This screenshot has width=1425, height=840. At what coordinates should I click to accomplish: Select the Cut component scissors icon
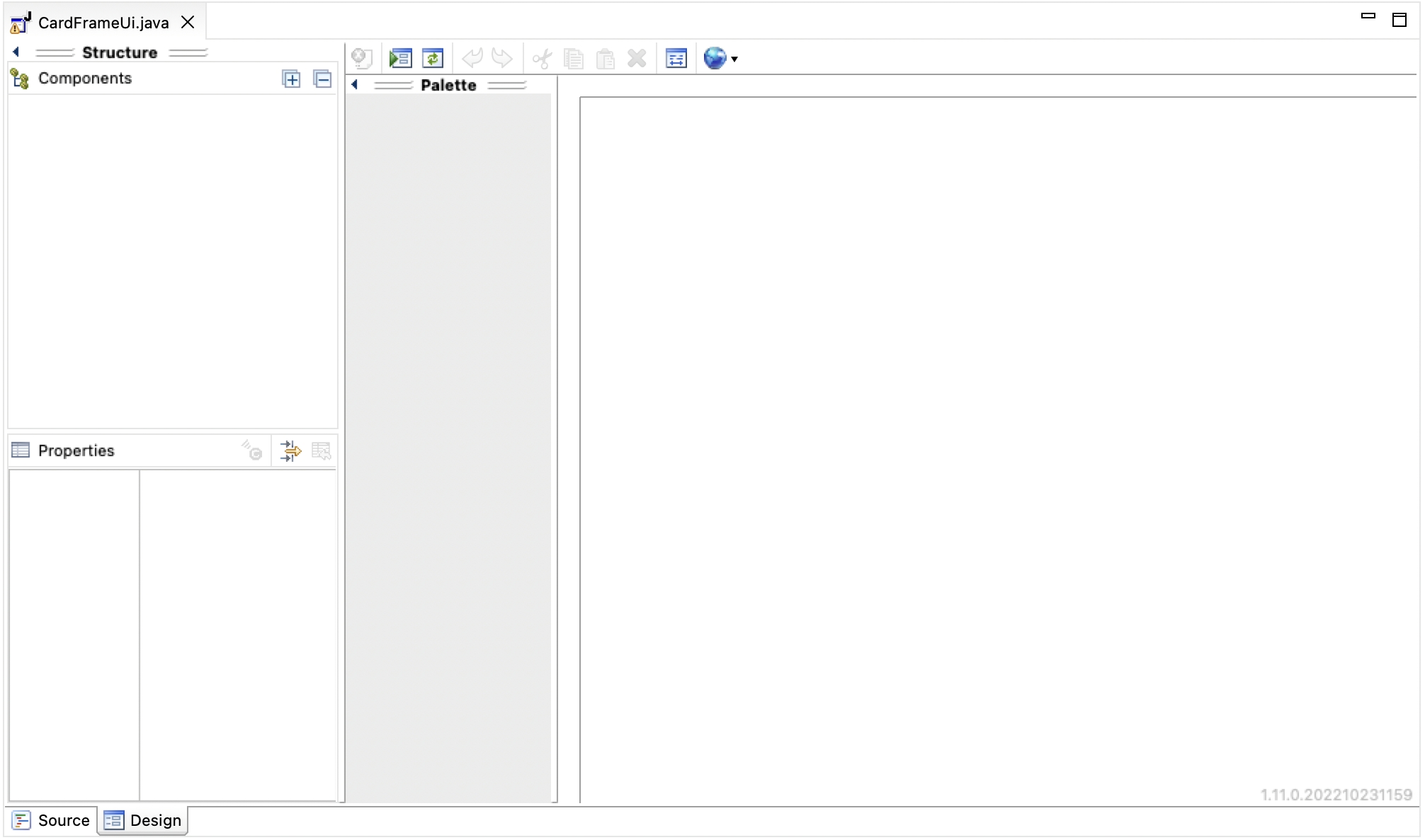(541, 58)
